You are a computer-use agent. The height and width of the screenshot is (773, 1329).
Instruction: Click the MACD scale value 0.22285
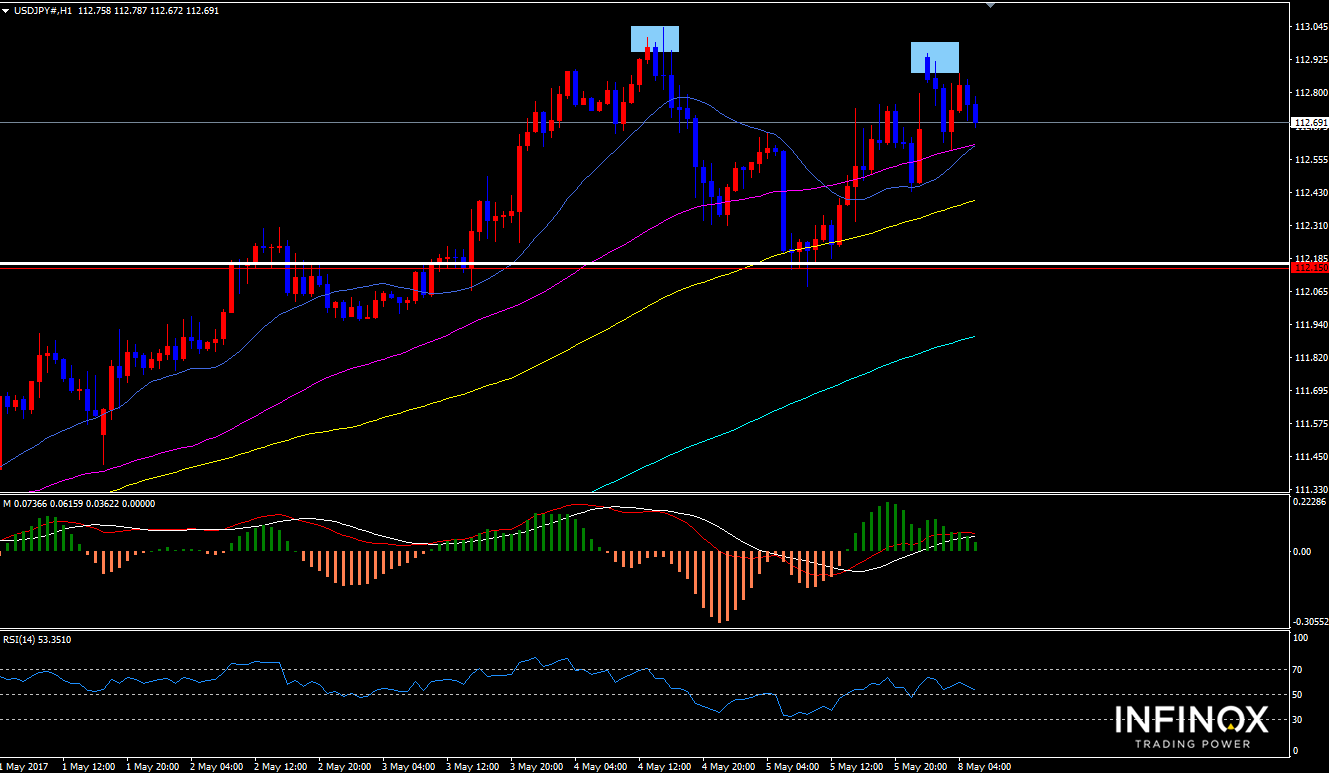click(x=1309, y=502)
